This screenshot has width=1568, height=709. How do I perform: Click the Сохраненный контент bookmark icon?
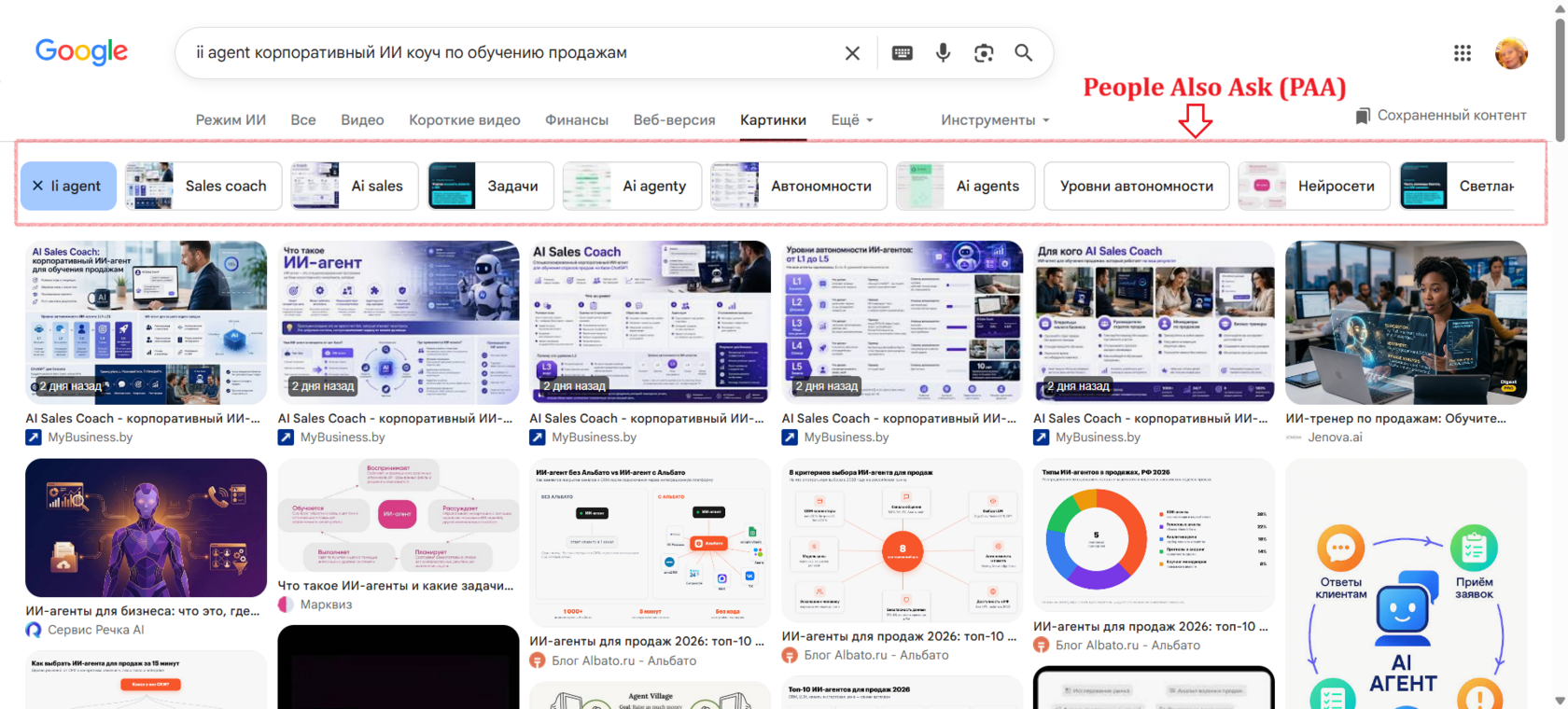point(1363,116)
